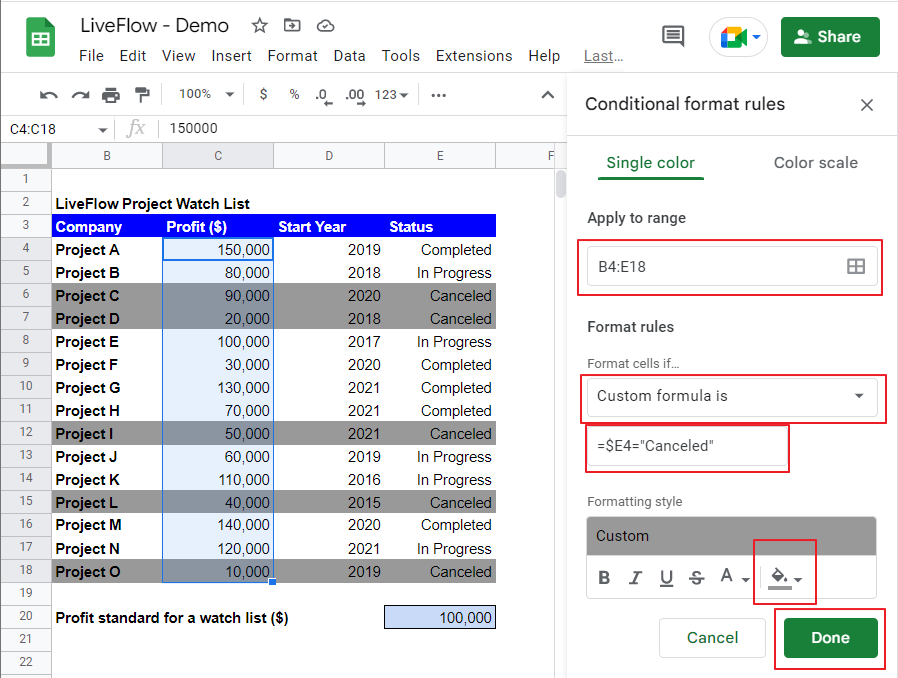Select column B header

tap(107, 156)
